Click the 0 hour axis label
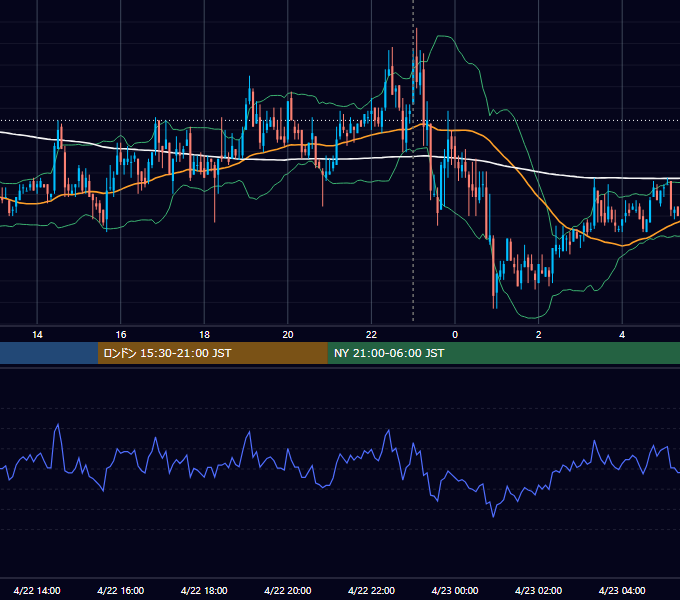Image resolution: width=680 pixels, height=600 pixels. [x=455, y=335]
